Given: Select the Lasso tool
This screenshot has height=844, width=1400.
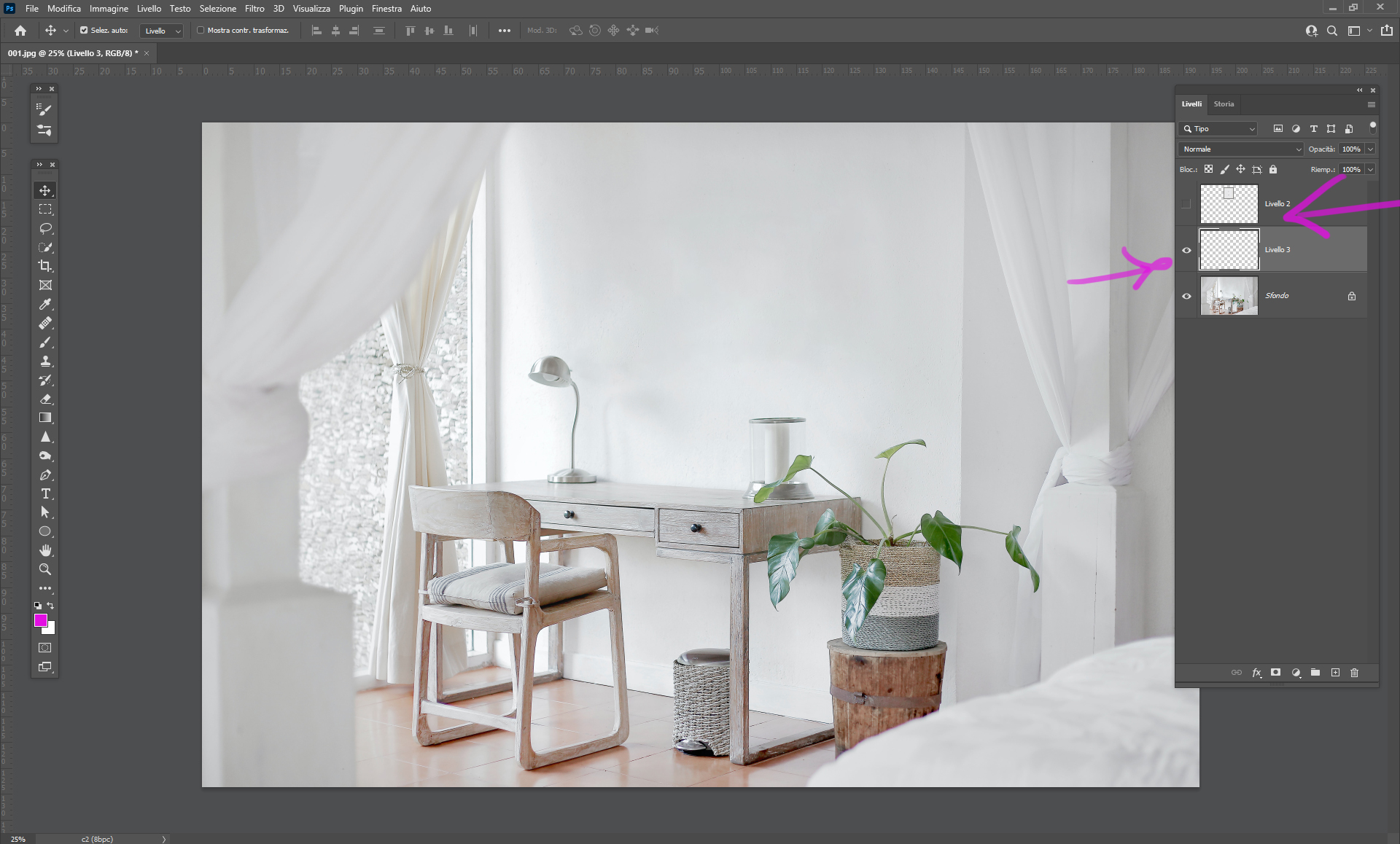Looking at the screenshot, I should [45, 228].
